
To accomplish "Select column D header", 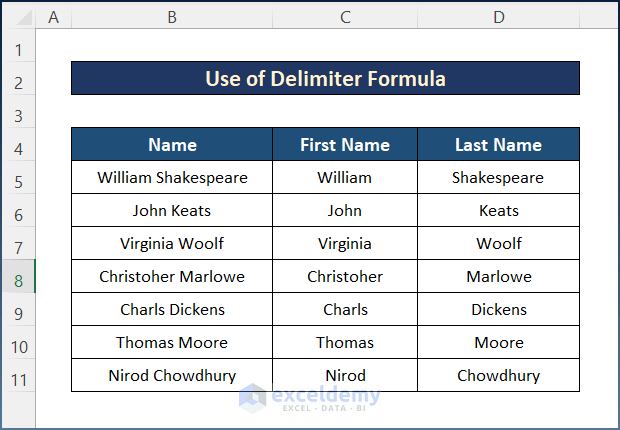I will (x=498, y=17).
